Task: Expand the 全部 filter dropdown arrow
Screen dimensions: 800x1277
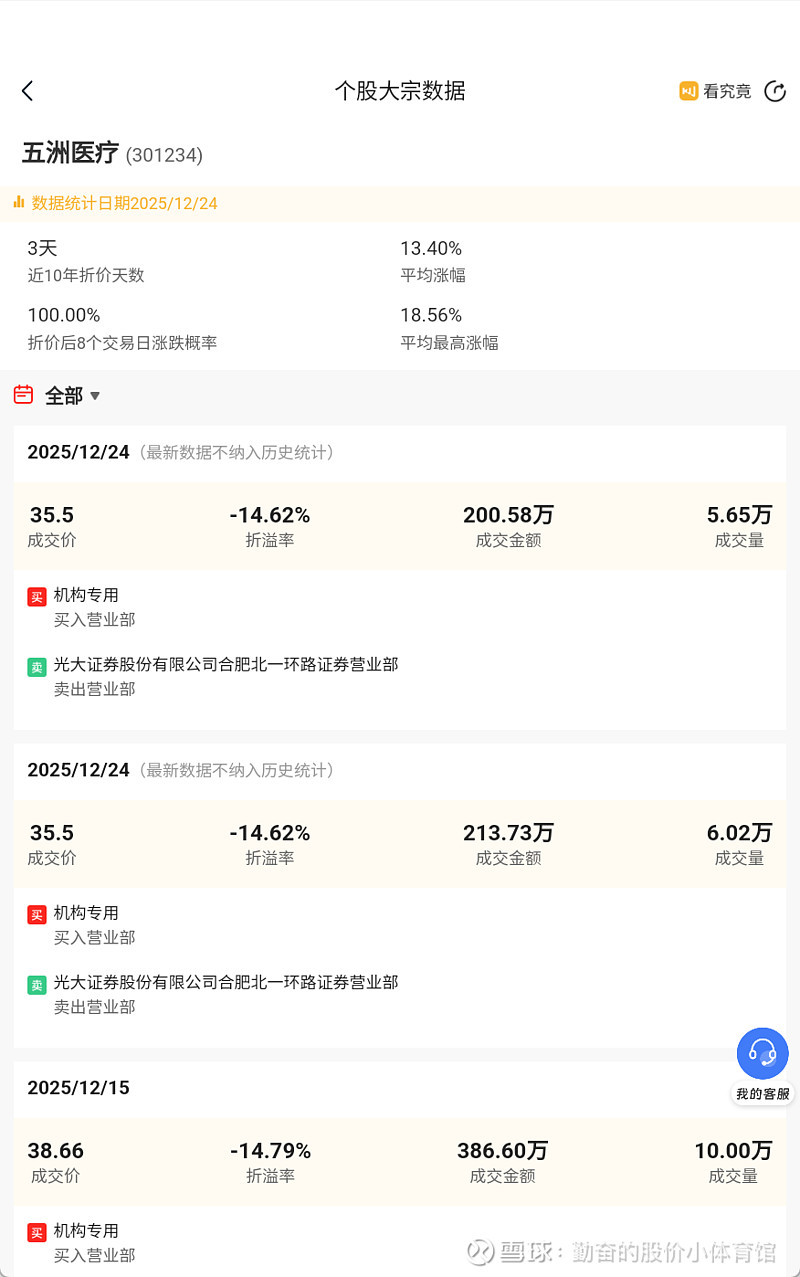Action: pos(95,396)
